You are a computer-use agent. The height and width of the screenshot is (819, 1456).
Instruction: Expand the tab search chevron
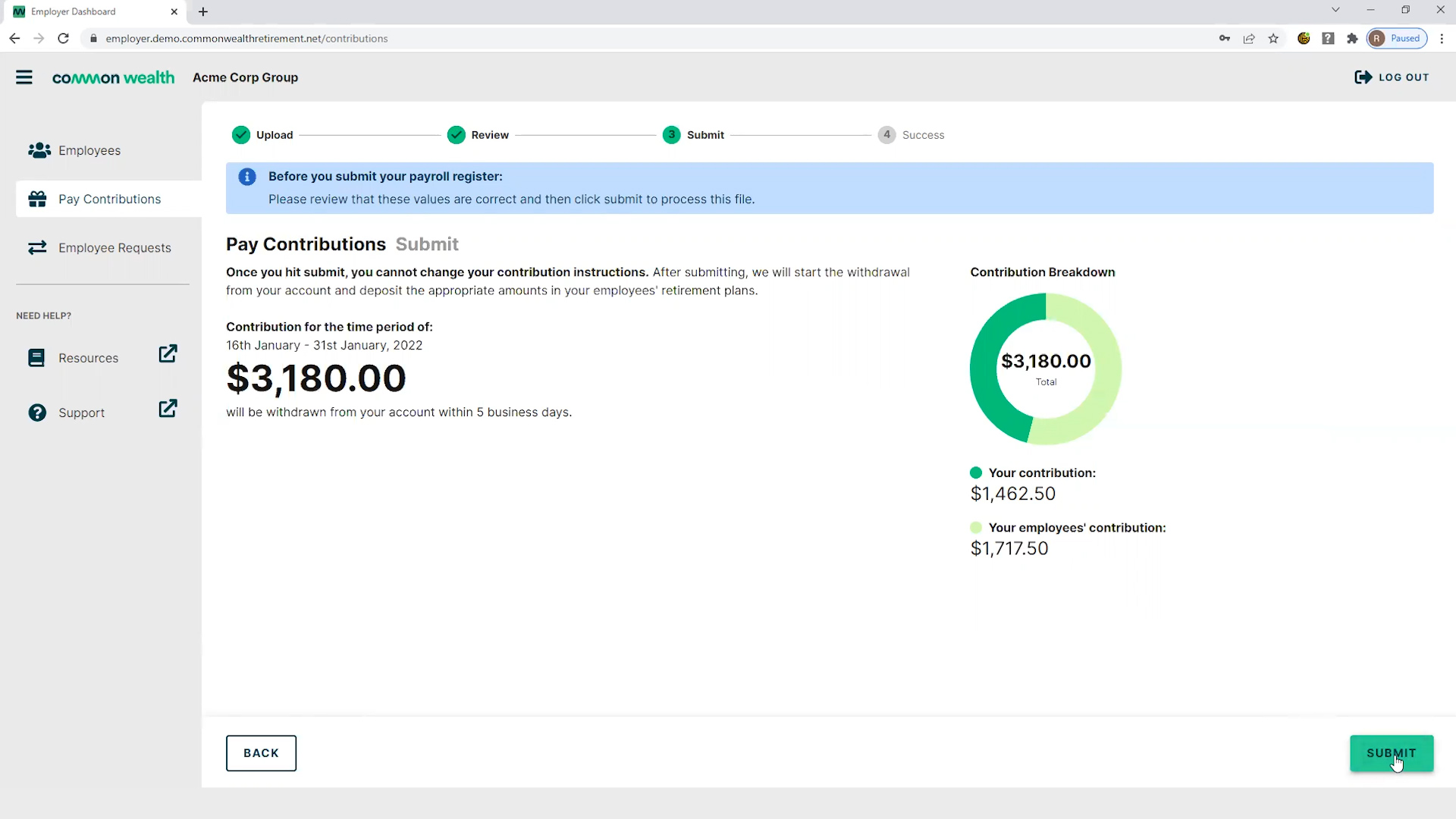tap(1335, 10)
